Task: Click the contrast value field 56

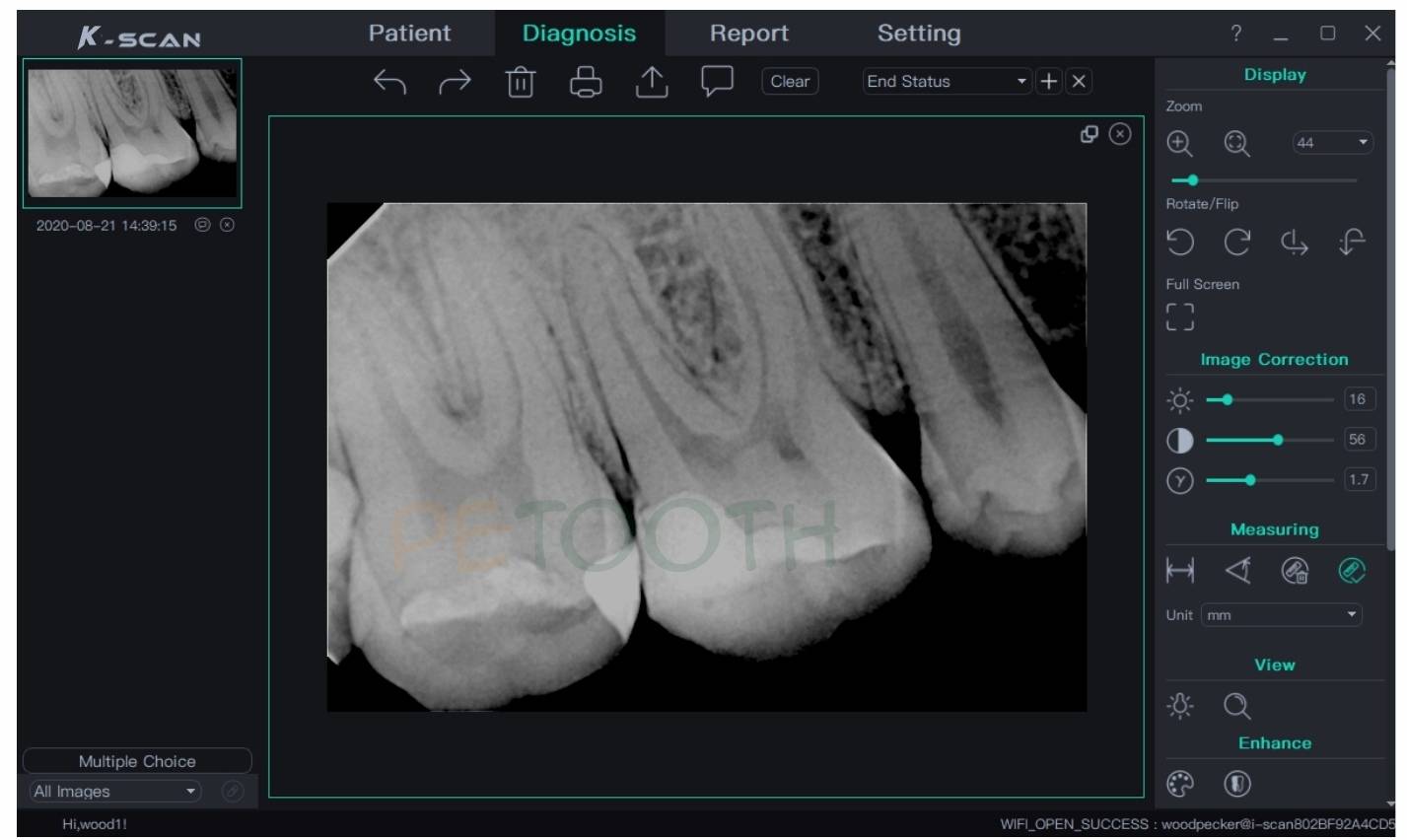Action: (1358, 440)
